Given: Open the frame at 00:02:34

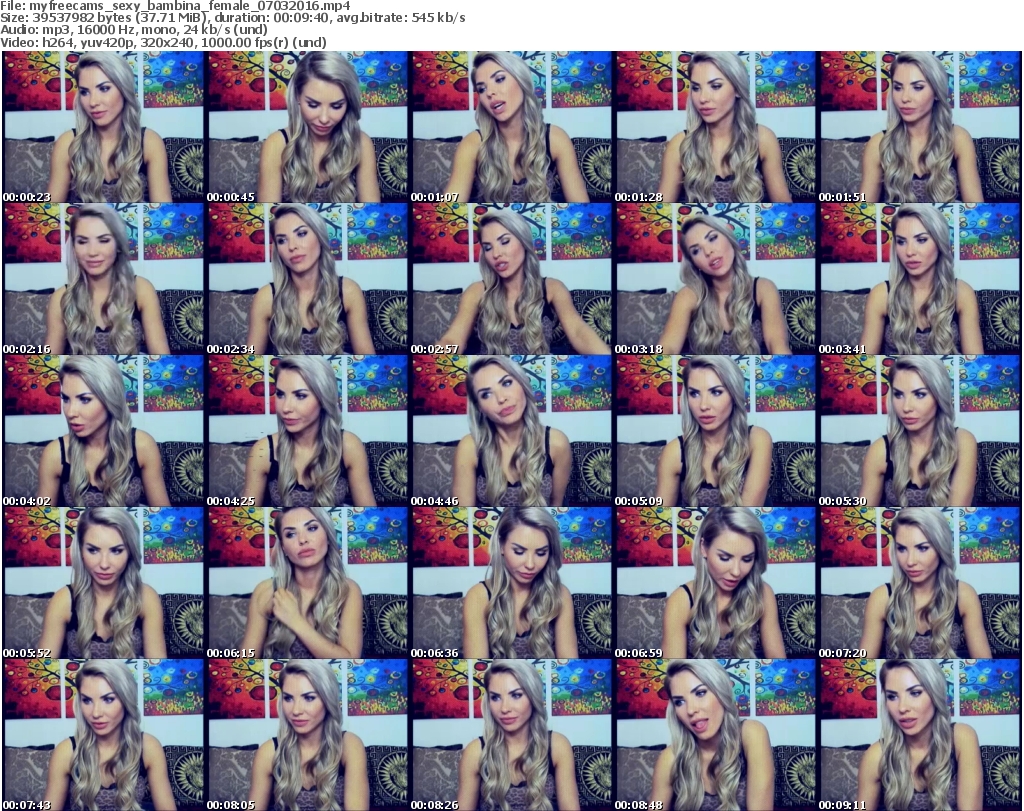Looking at the screenshot, I should pos(307,279).
